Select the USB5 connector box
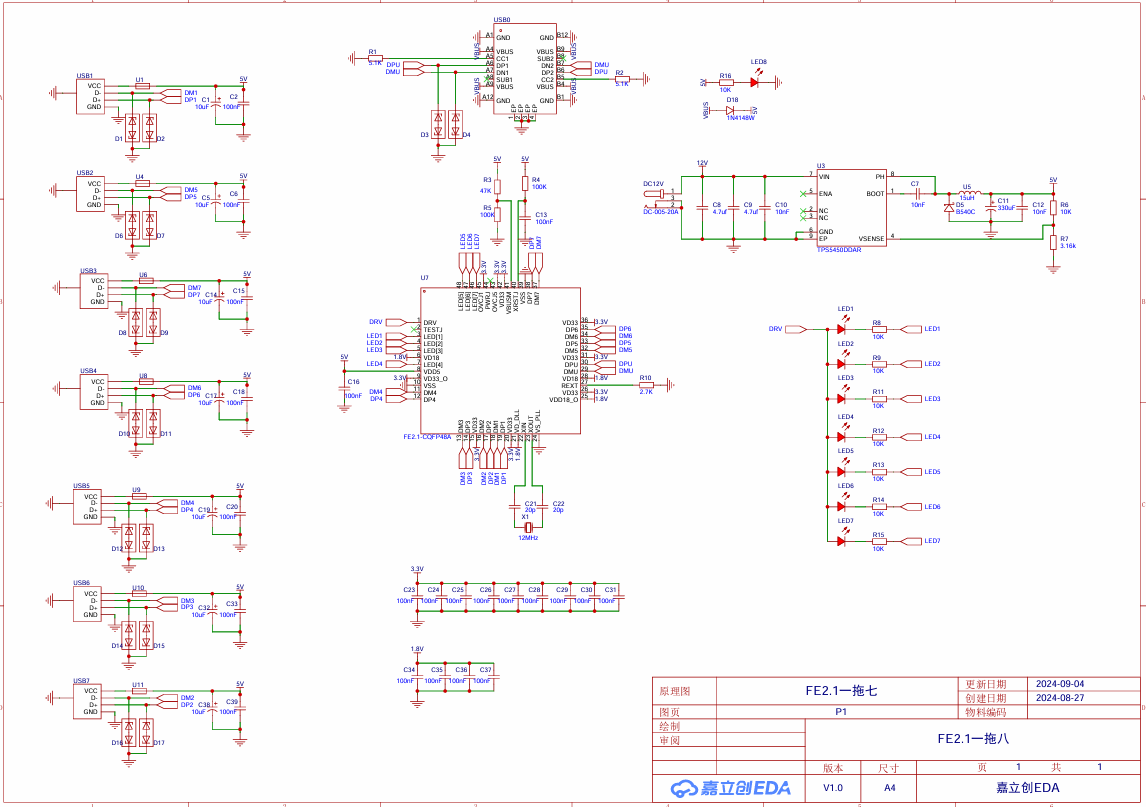Viewport: 1146px width, 807px height. pos(87,507)
